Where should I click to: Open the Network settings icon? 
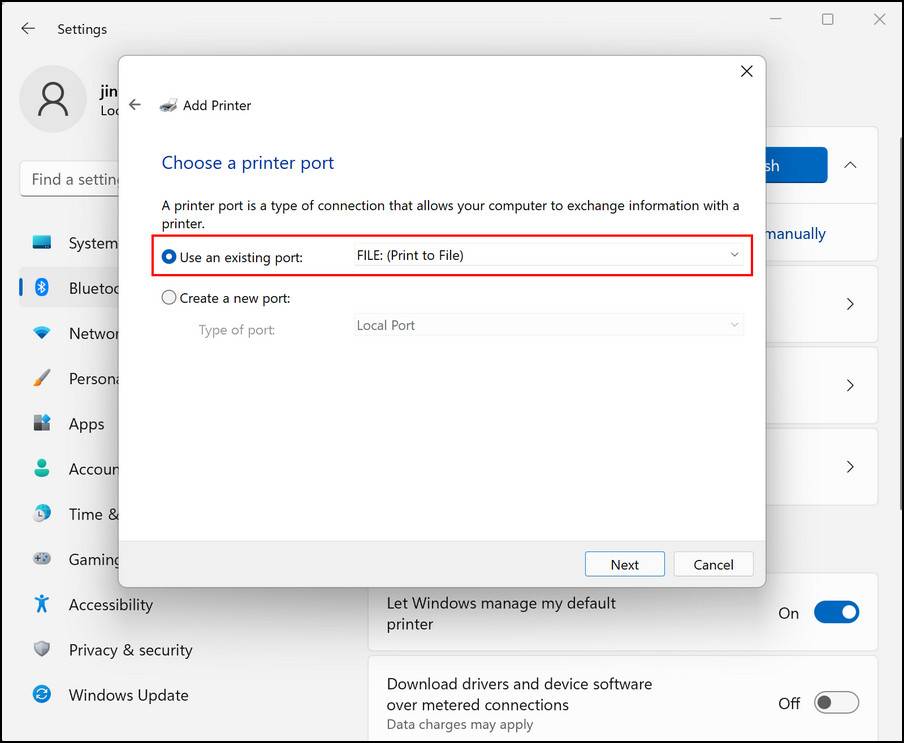click(x=41, y=333)
